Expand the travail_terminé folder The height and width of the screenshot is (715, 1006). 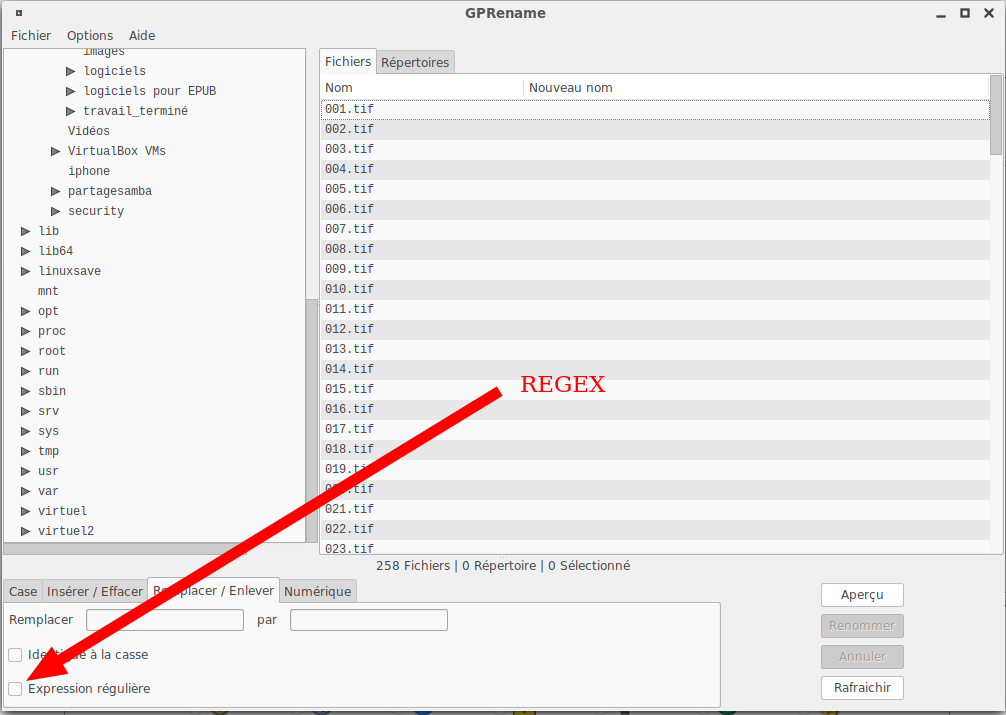click(71, 111)
